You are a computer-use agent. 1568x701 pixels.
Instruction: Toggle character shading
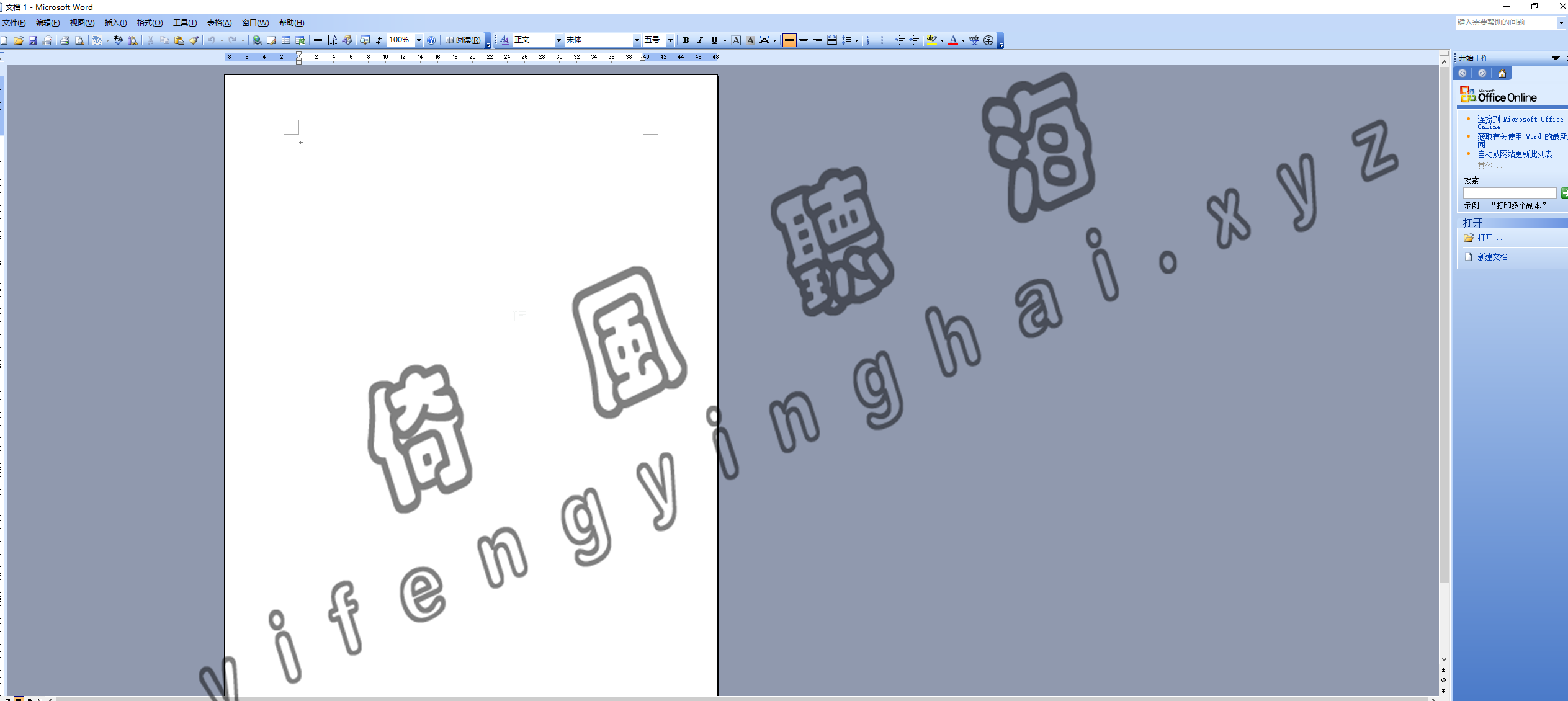coord(750,40)
